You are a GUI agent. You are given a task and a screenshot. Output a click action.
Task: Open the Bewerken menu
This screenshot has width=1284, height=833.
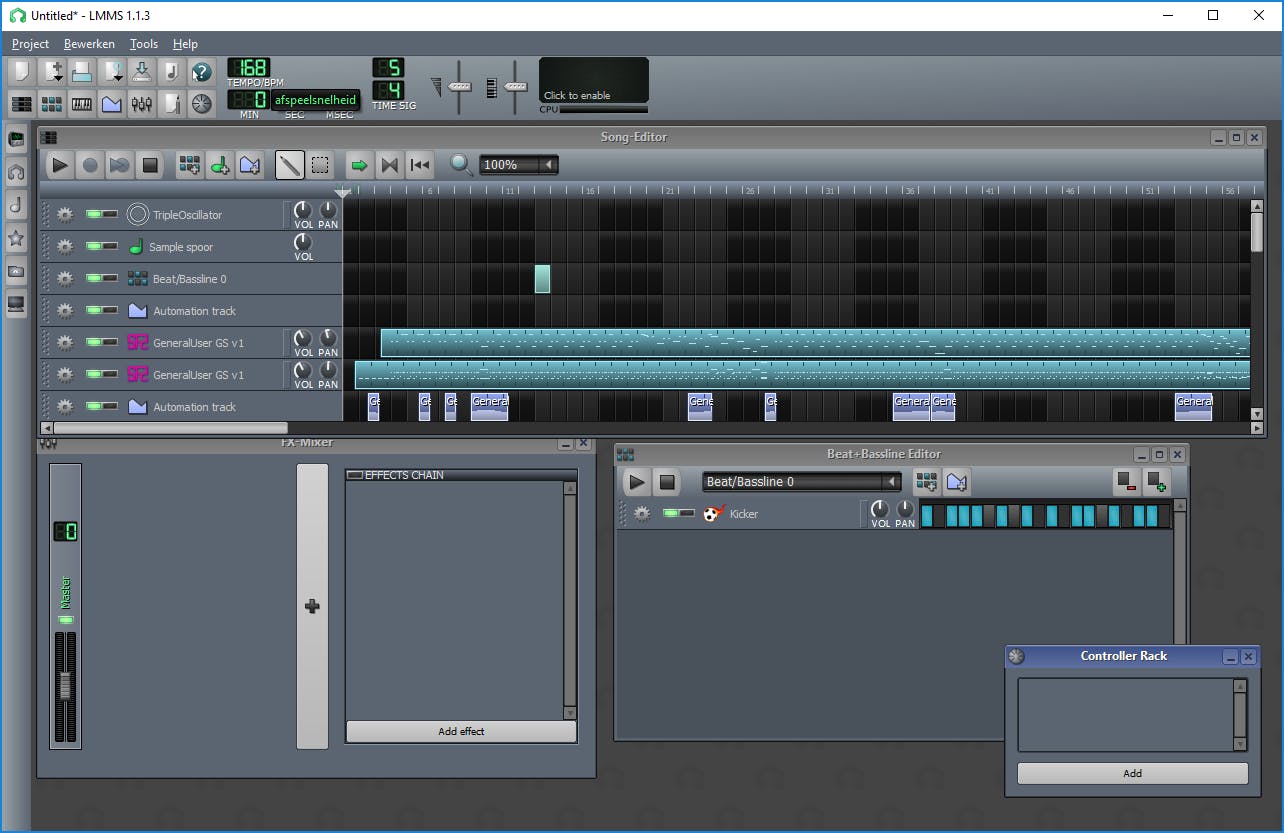[89, 44]
